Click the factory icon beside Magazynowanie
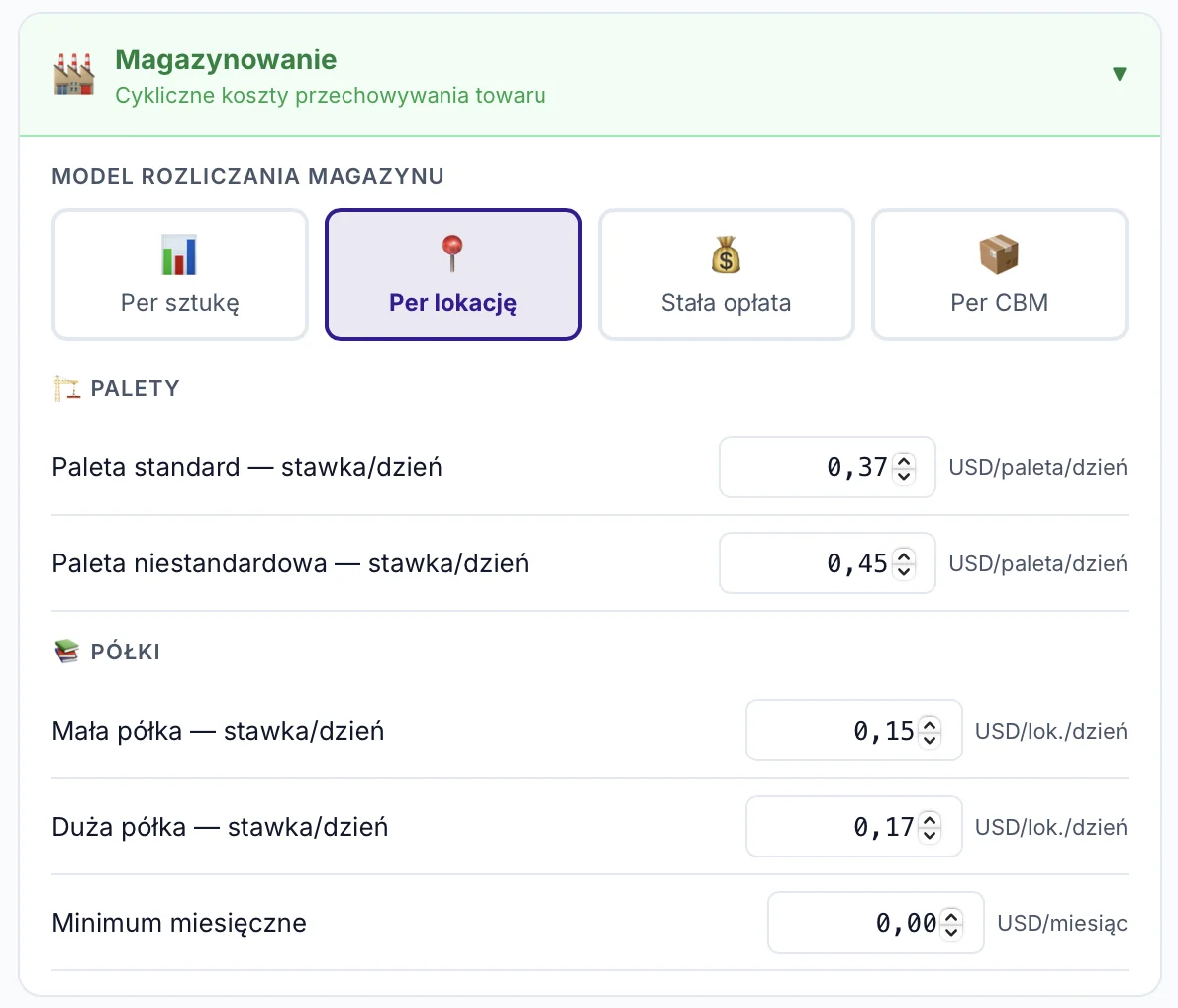 [74, 74]
